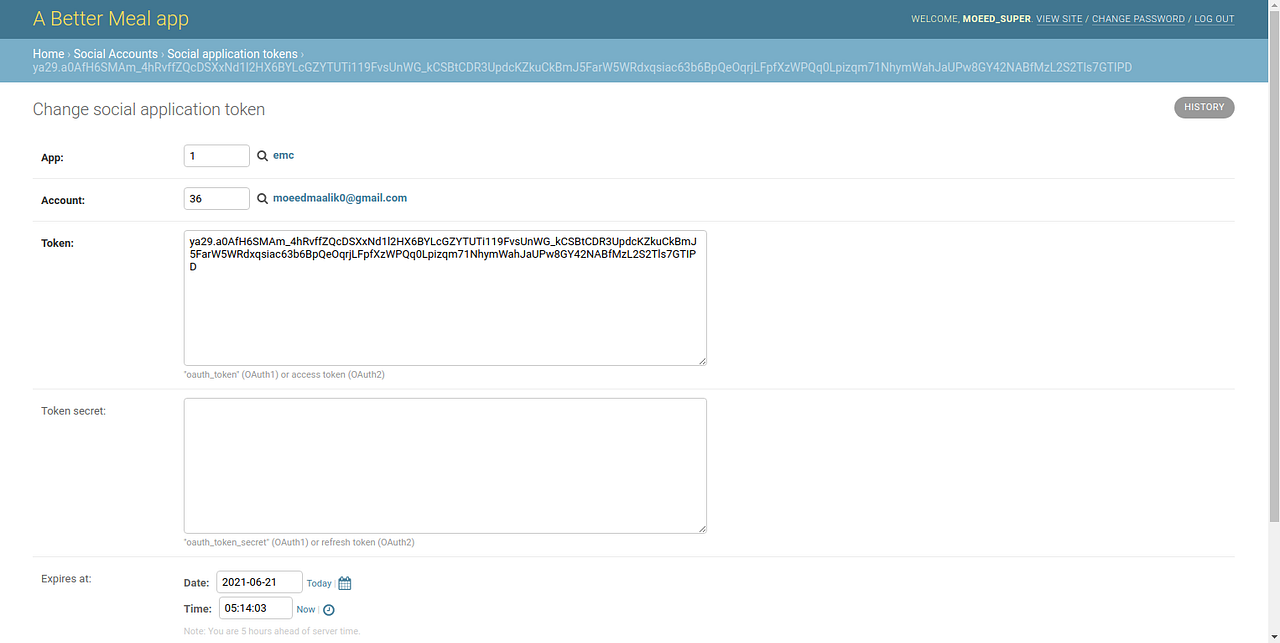Open the clock time picker icon

pyautogui.click(x=329, y=609)
